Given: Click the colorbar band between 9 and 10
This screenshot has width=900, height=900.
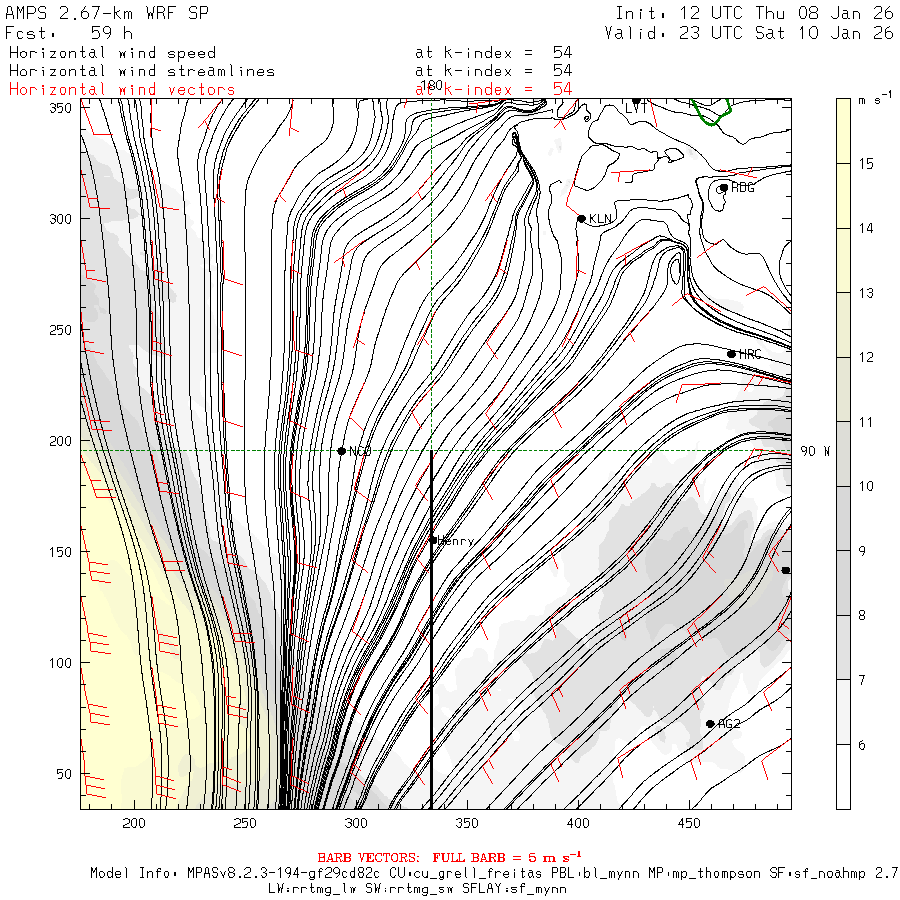Looking at the screenshot, I should click(843, 518).
